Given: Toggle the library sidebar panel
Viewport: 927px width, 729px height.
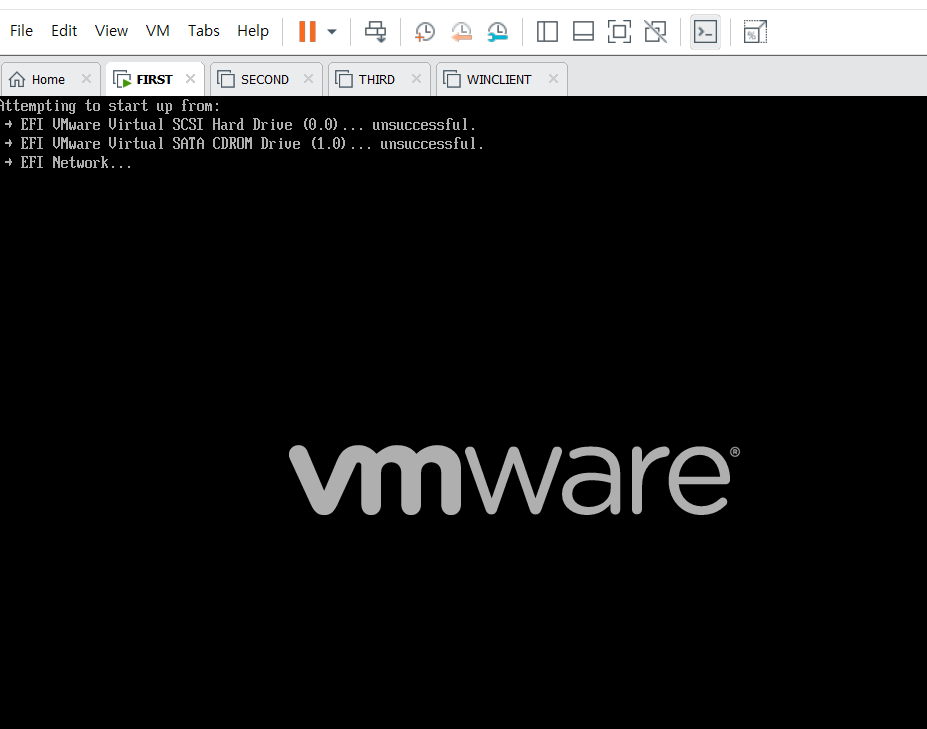Looking at the screenshot, I should tap(547, 31).
